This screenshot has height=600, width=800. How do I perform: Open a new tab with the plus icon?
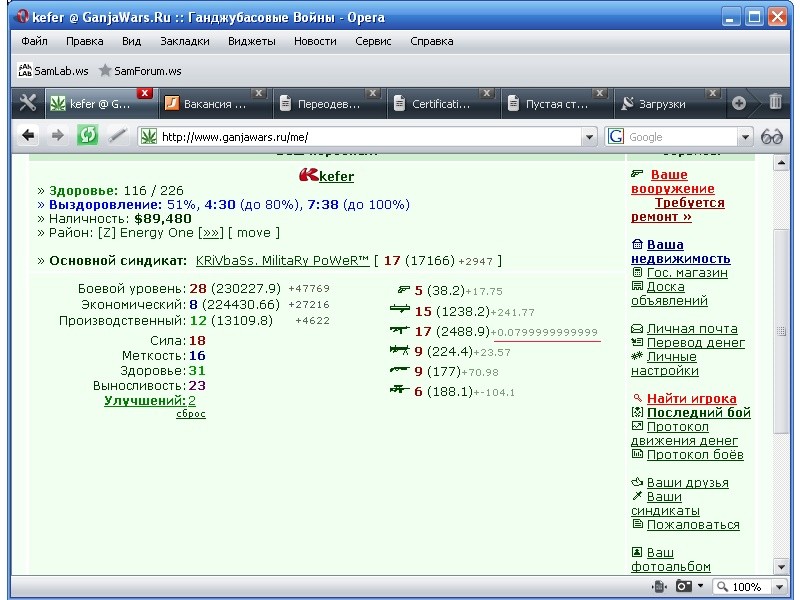738,104
